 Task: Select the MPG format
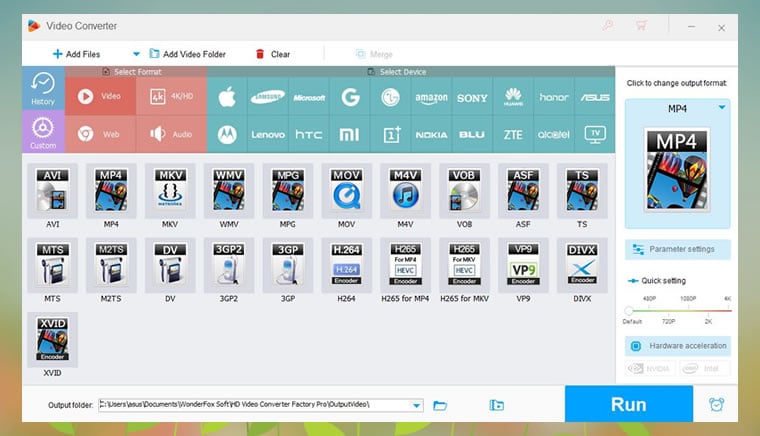288,190
